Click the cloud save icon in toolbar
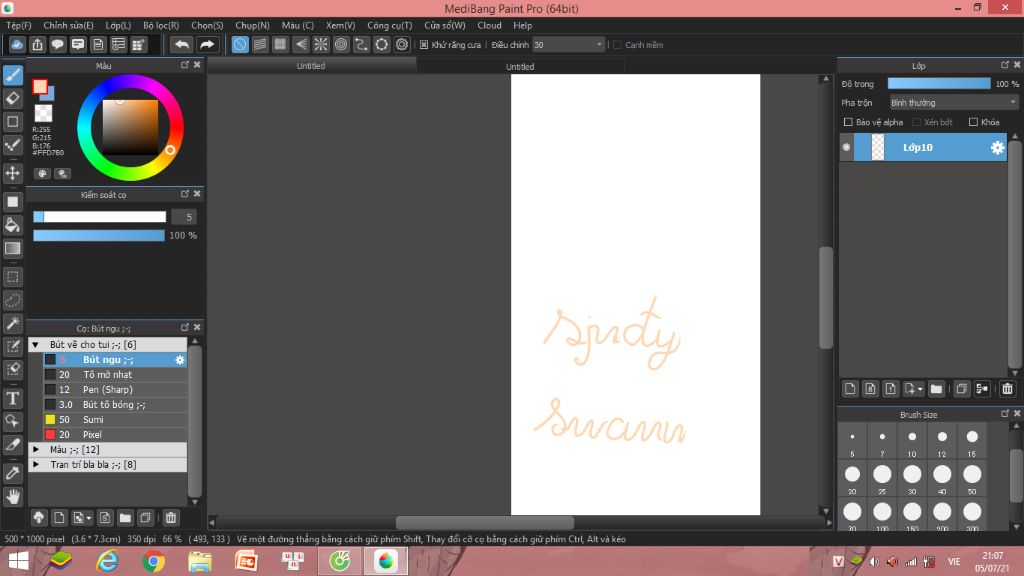 pyautogui.click(x=17, y=44)
